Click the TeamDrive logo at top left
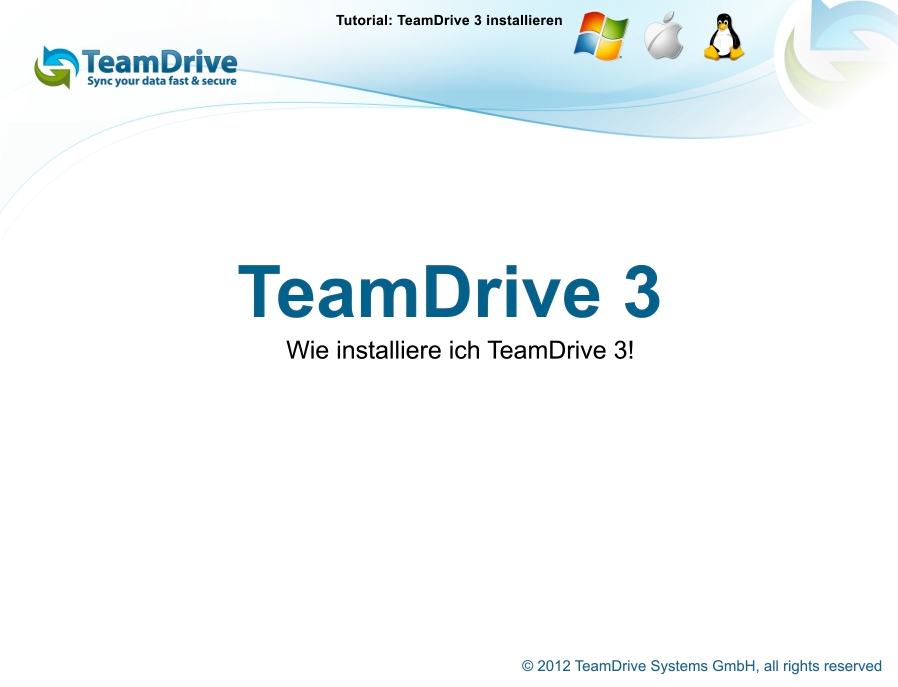898x687 pixels. 136,67
